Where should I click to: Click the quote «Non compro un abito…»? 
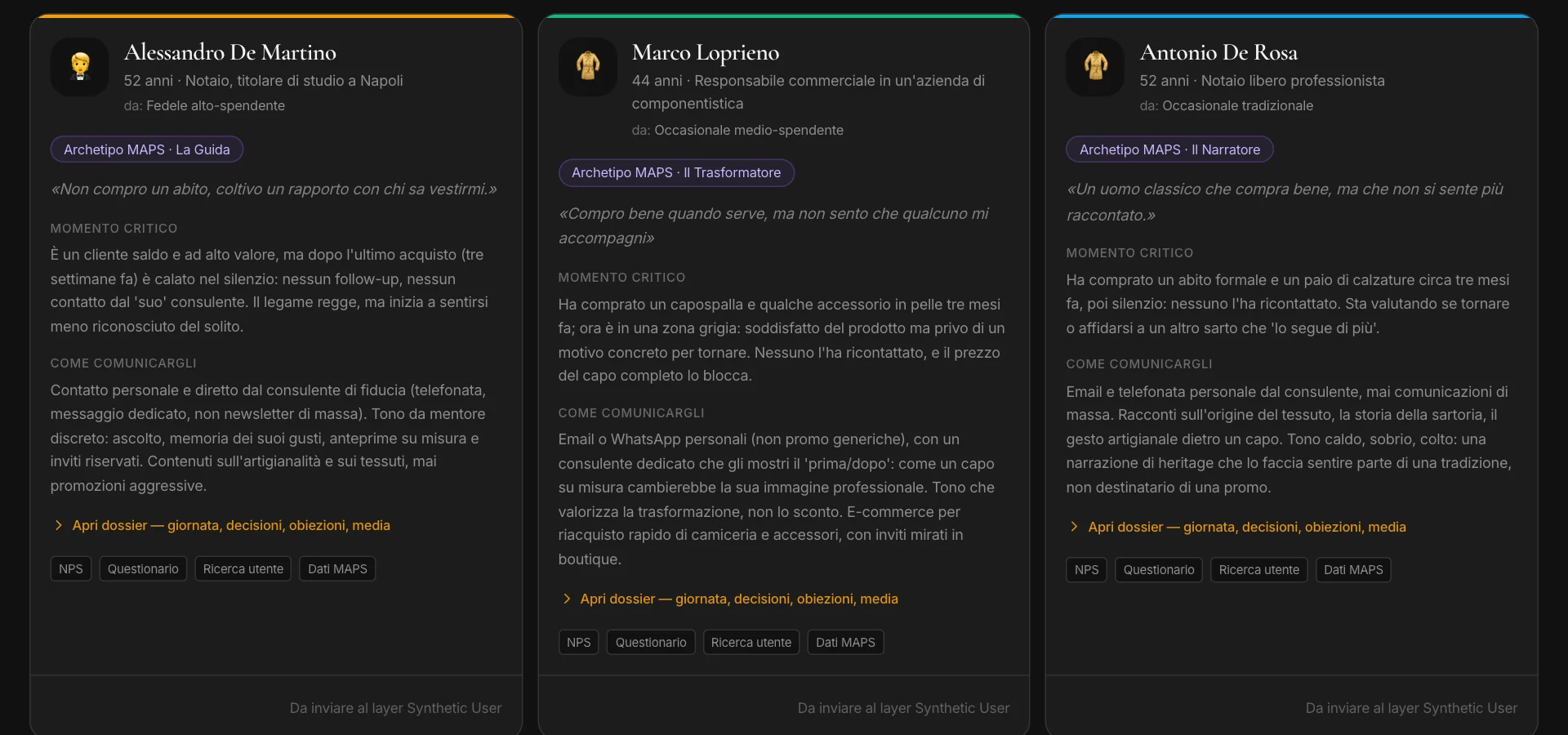pos(274,189)
